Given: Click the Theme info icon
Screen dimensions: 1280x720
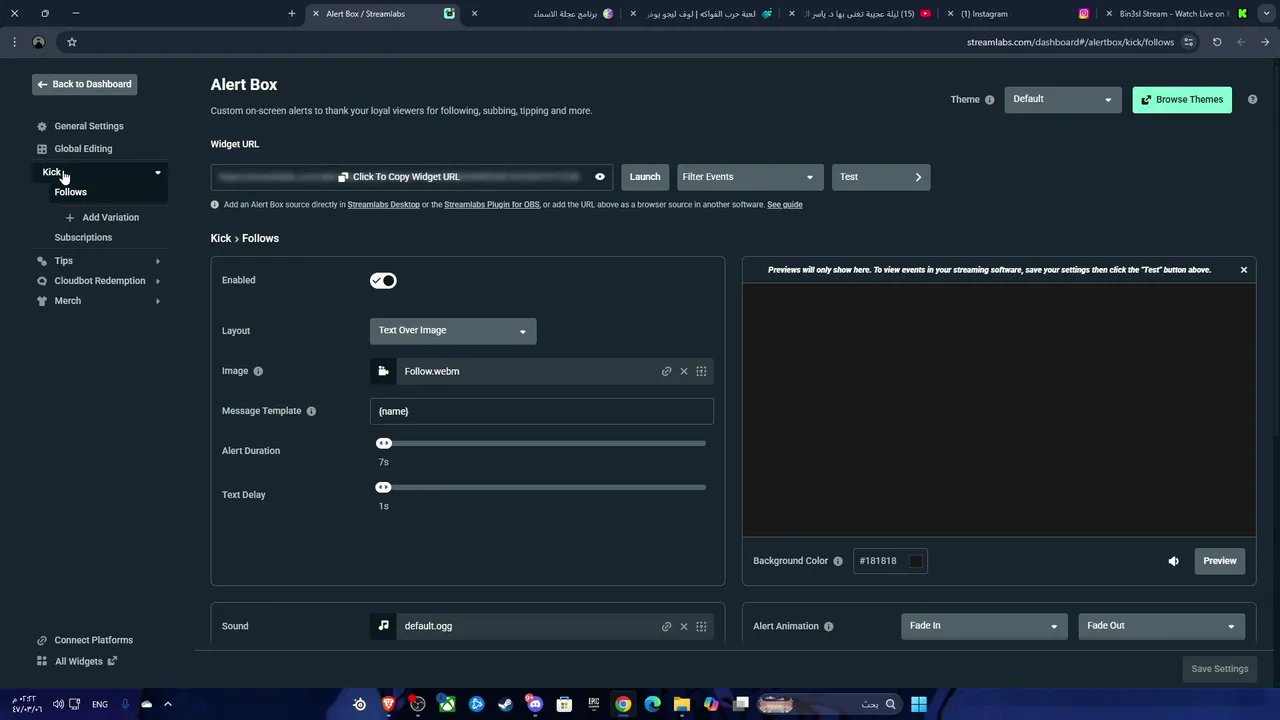Looking at the screenshot, I should coord(990,100).
